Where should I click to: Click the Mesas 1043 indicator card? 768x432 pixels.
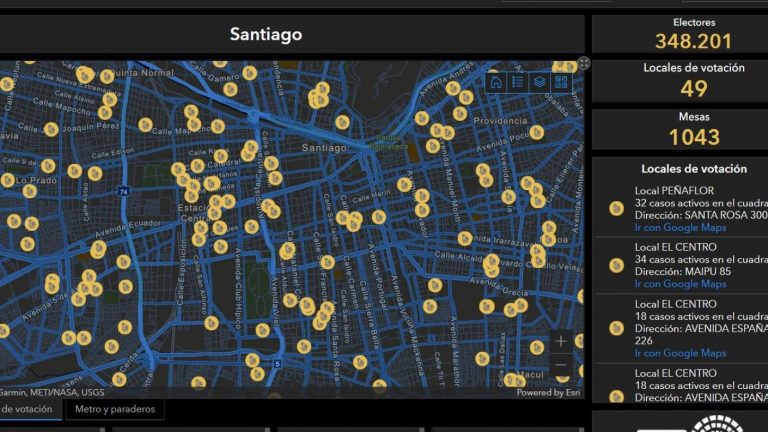693,130
